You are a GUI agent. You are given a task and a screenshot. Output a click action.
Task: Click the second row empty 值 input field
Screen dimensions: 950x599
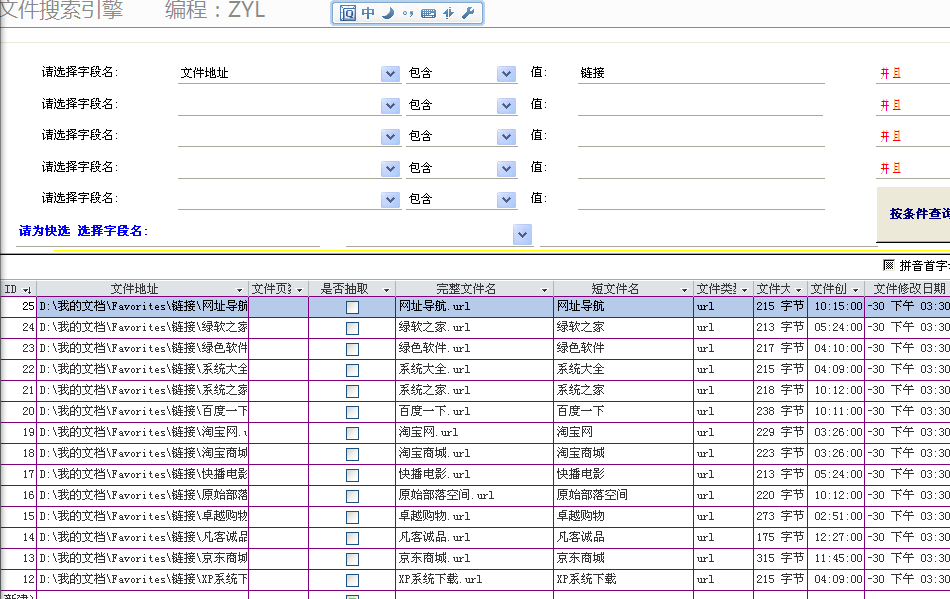pos(701,105)
